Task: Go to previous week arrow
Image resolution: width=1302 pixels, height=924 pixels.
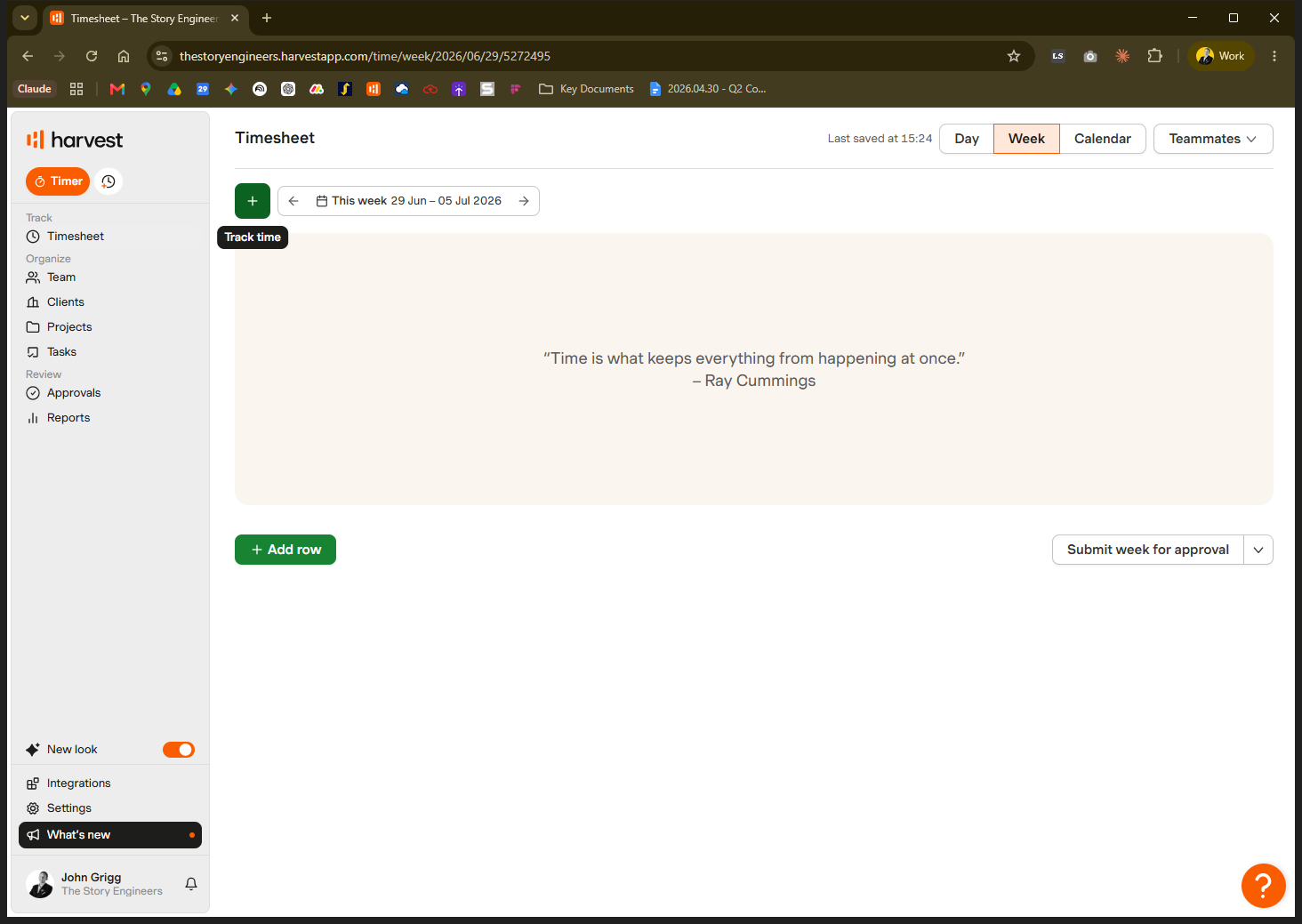Action: [293, 201]
